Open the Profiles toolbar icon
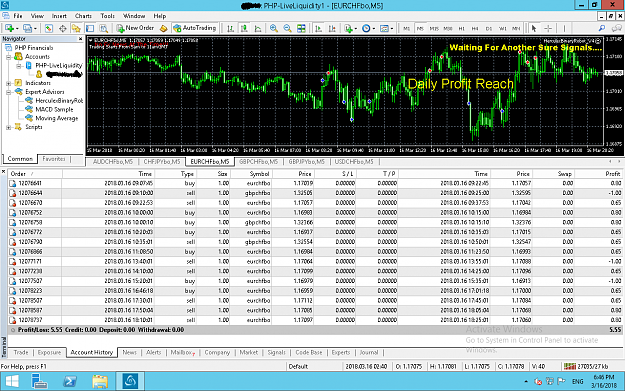 coord(27,28)
